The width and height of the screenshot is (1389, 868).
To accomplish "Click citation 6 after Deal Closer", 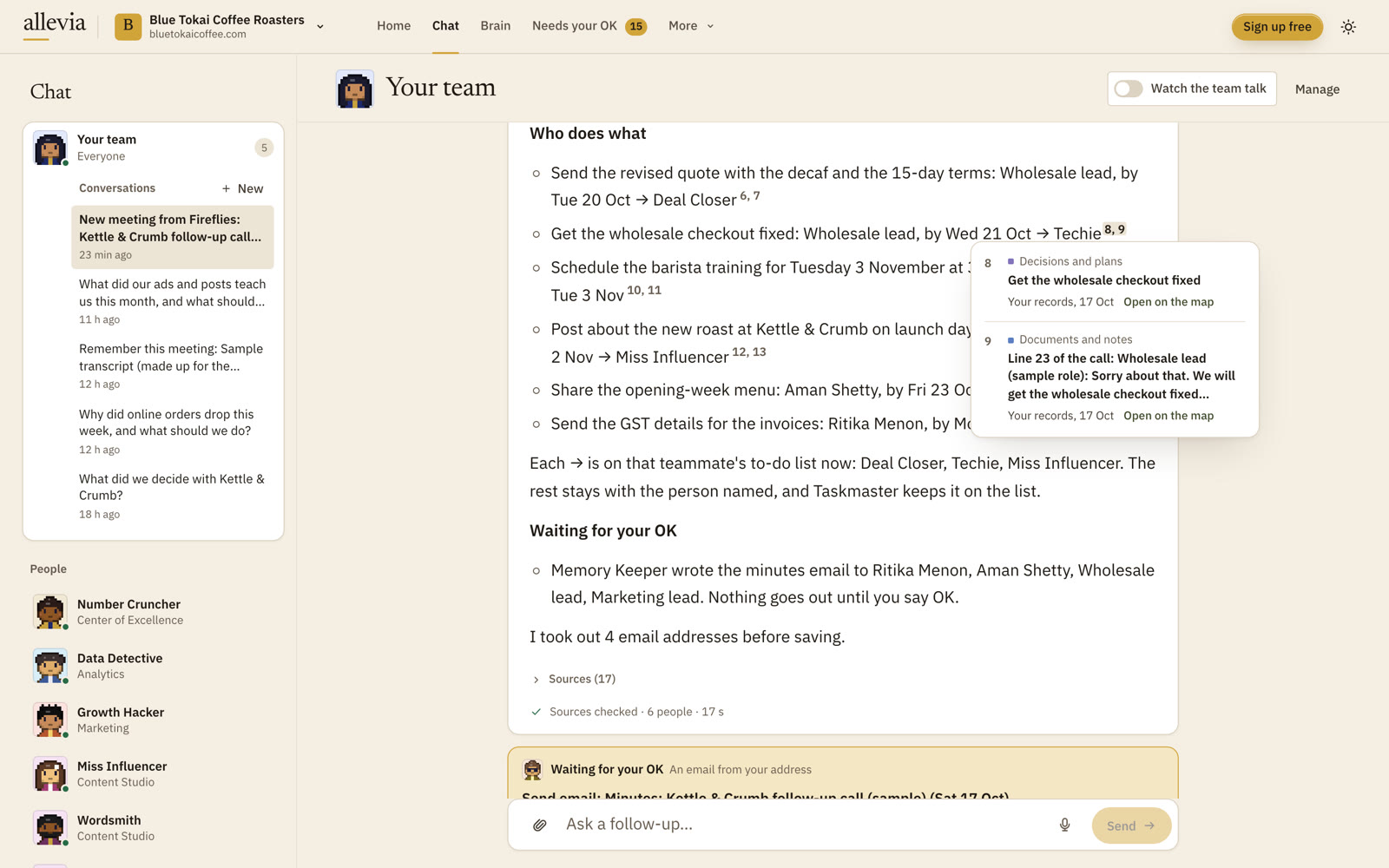I will 744,196.
